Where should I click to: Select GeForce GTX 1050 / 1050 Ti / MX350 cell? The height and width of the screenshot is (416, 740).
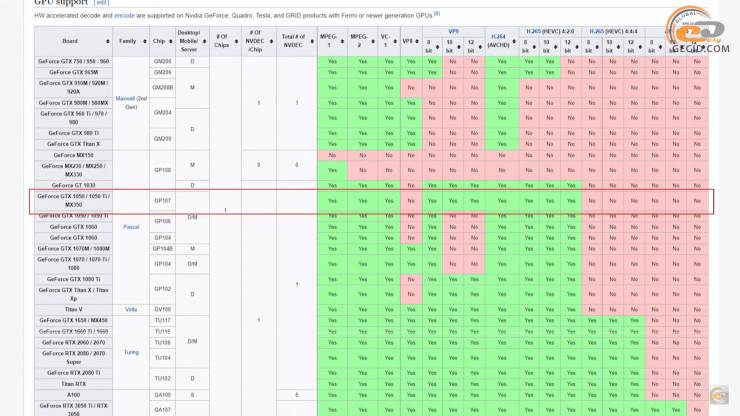(x=73, y=201)
